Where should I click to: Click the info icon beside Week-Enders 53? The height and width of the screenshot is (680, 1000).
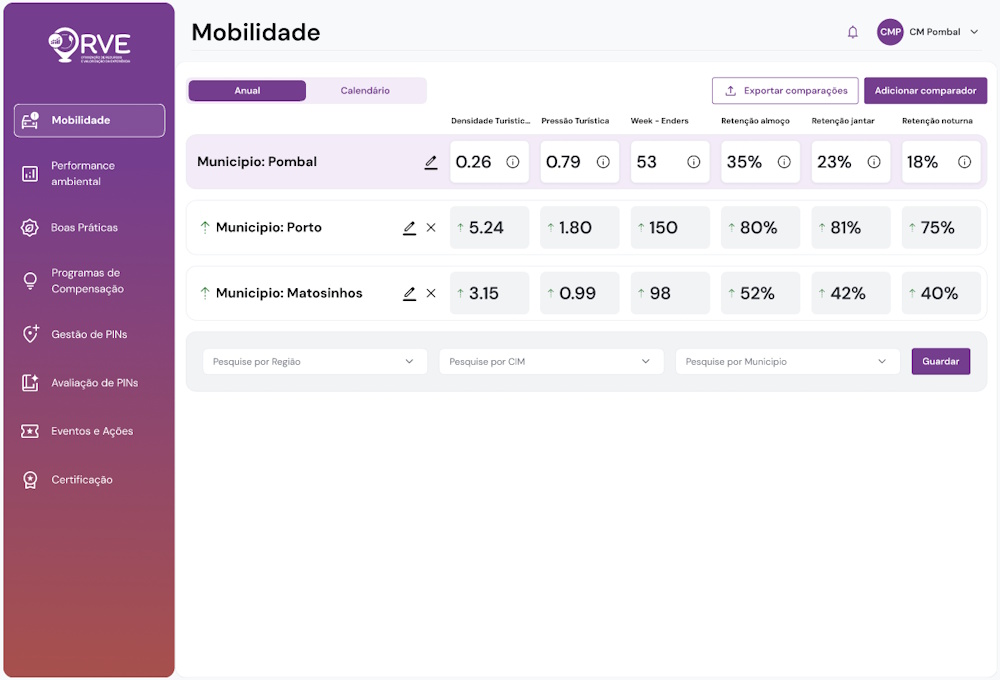coord(693,162)
